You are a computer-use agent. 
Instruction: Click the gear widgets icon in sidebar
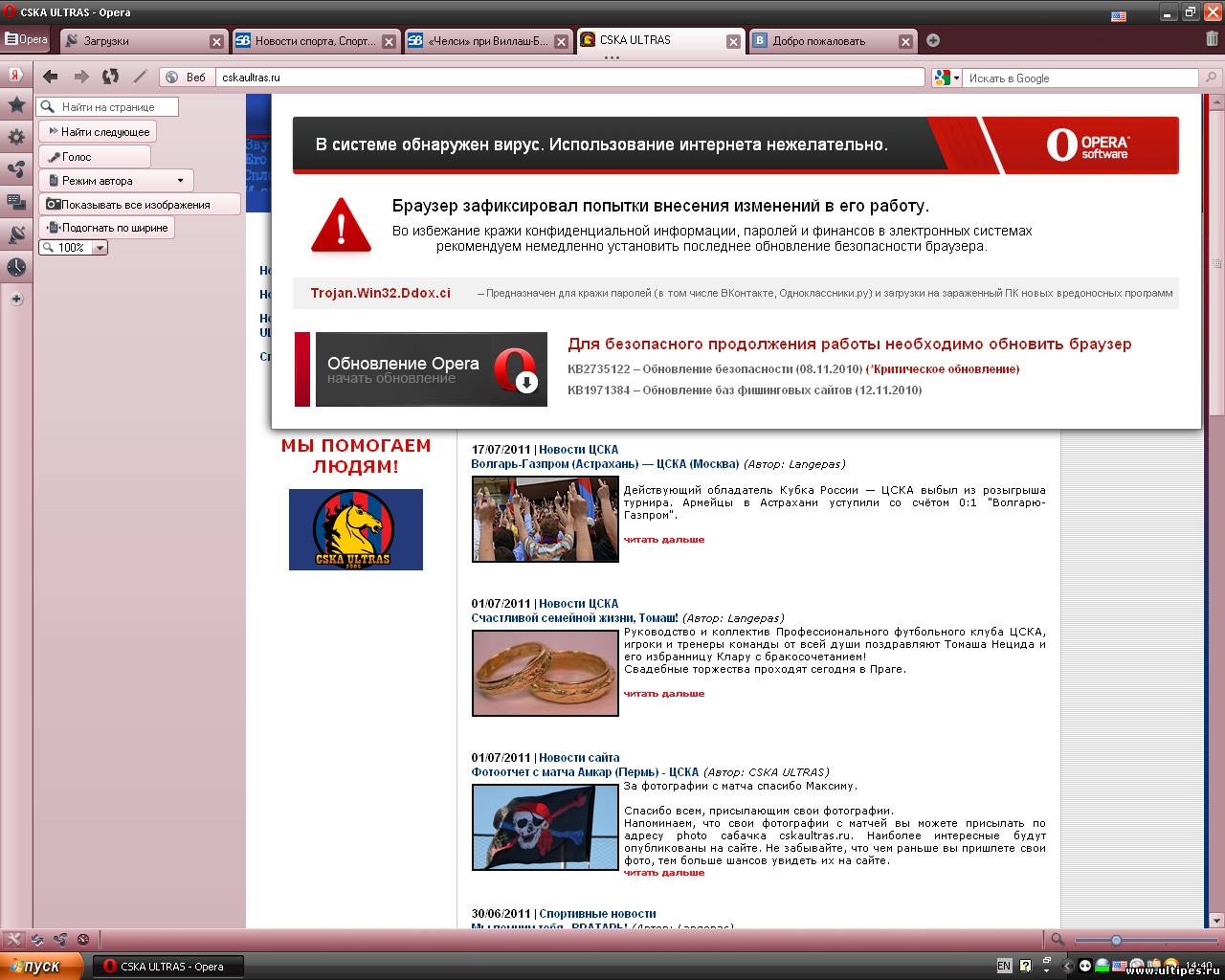pyautogui.click(x=16, y=138)
